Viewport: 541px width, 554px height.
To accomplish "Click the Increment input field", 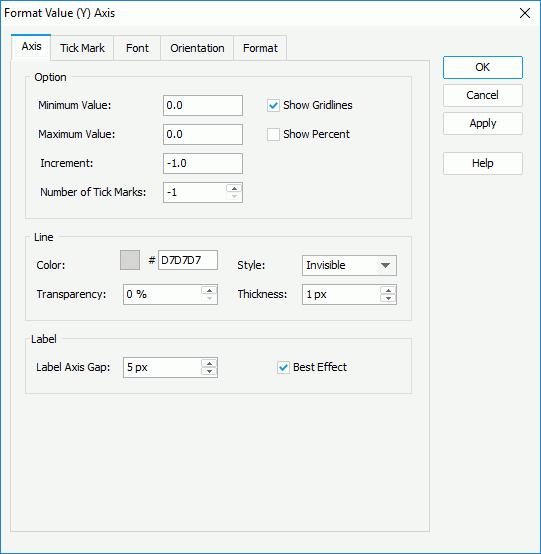I will click(x=203, y=163).
